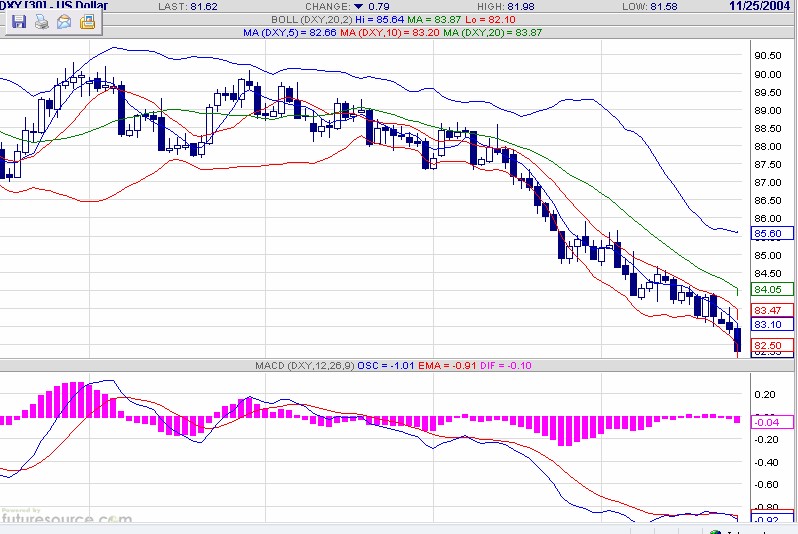Open My Pictures folder icon

[87, 21]
